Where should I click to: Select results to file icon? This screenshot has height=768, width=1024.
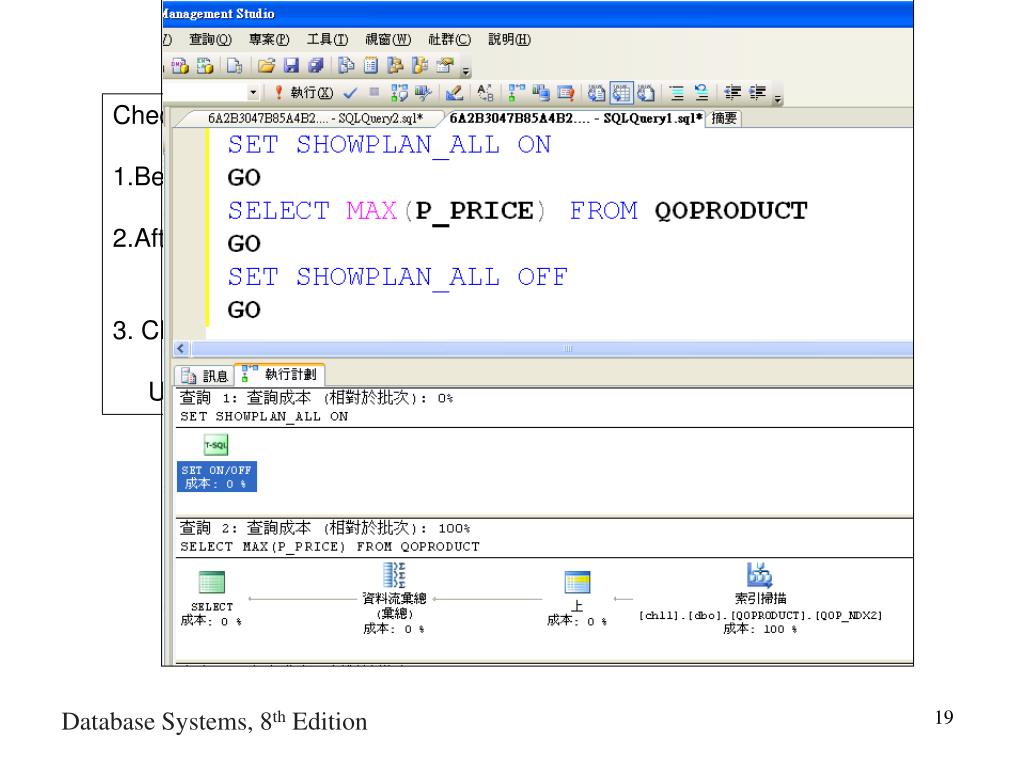pyautogui.click(x=646, y=93)
